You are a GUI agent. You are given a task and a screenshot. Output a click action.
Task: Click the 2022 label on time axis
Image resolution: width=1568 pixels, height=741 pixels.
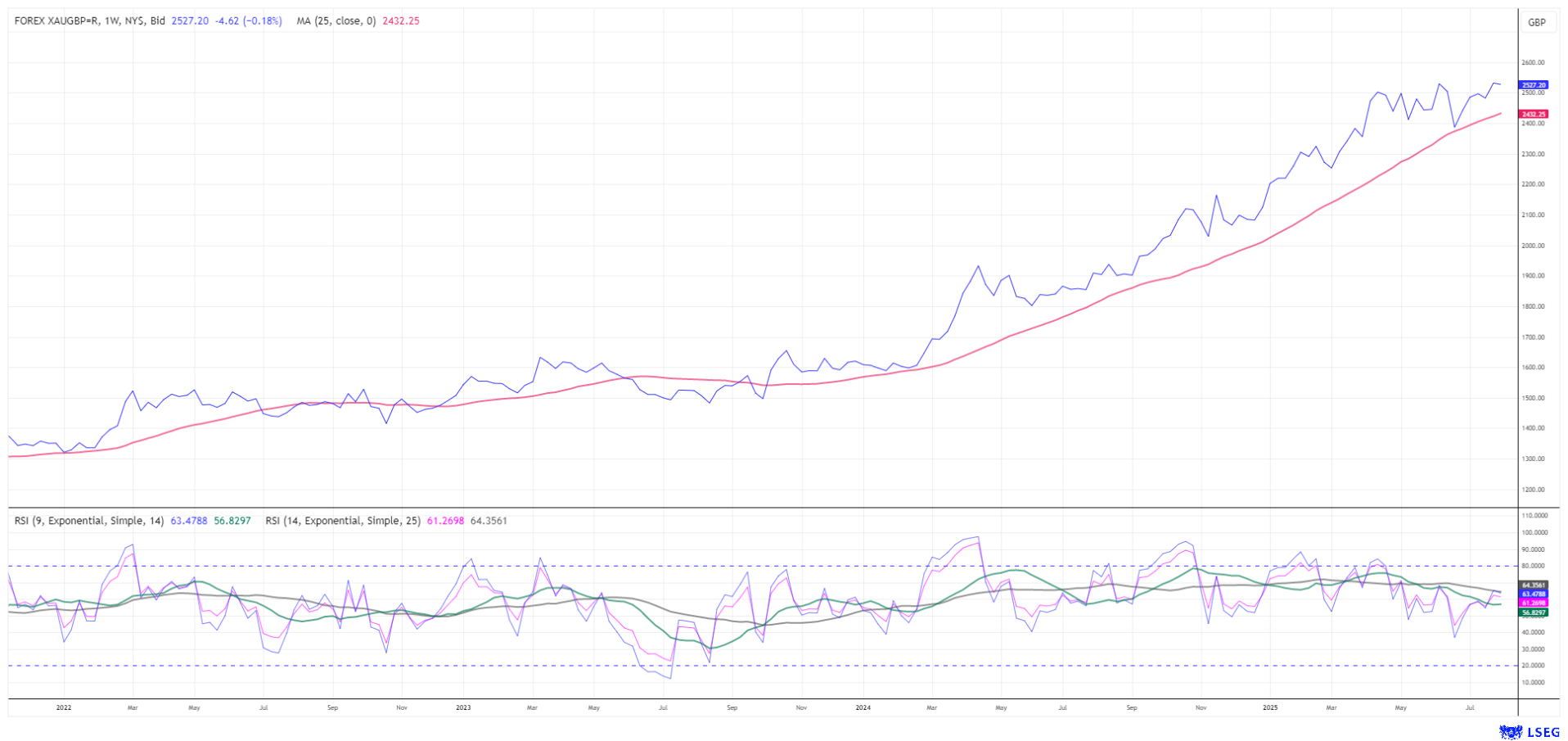pyautogui.click(x=64, y=707)
